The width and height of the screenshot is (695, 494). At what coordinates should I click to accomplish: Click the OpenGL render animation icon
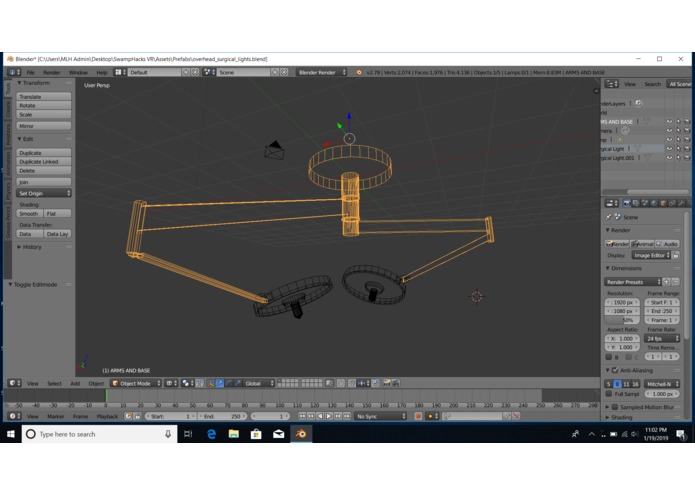pos(395,383)
